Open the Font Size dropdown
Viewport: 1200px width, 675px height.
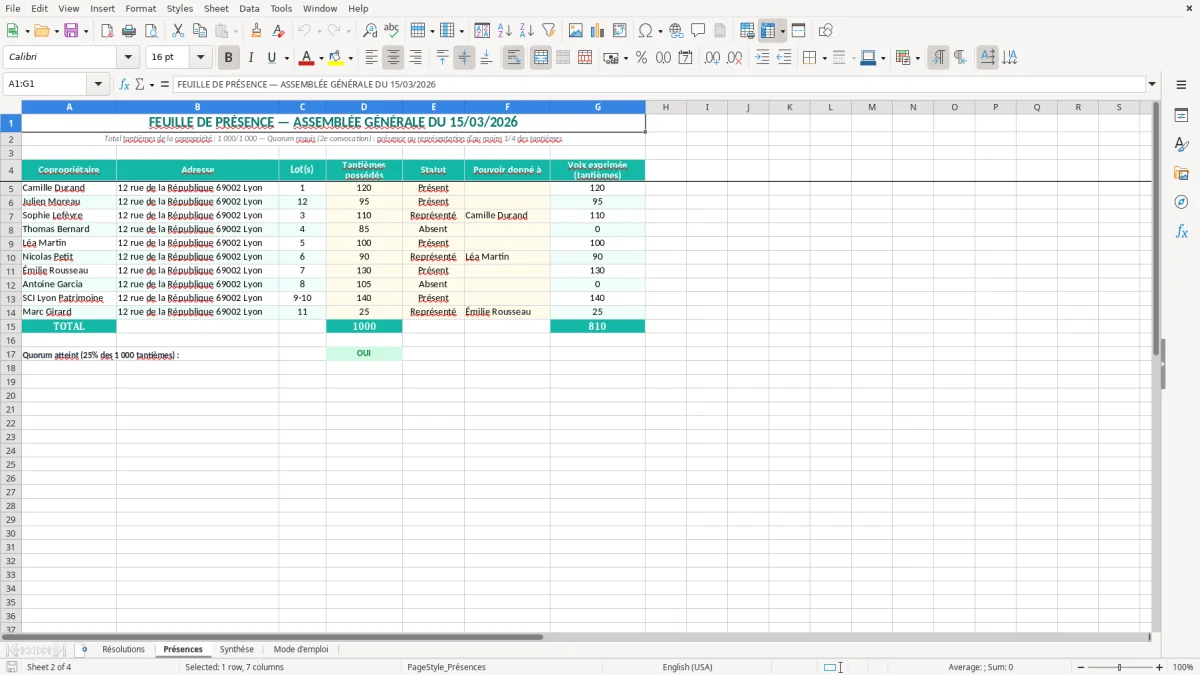[x=200, y=58]
